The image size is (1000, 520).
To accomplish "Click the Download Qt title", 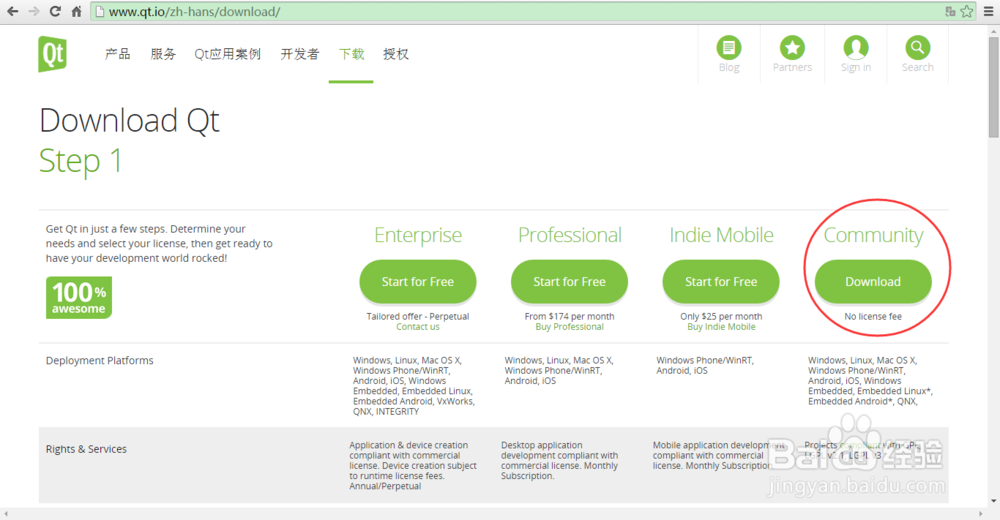I will pyautogui.click(x=129, y=121).
